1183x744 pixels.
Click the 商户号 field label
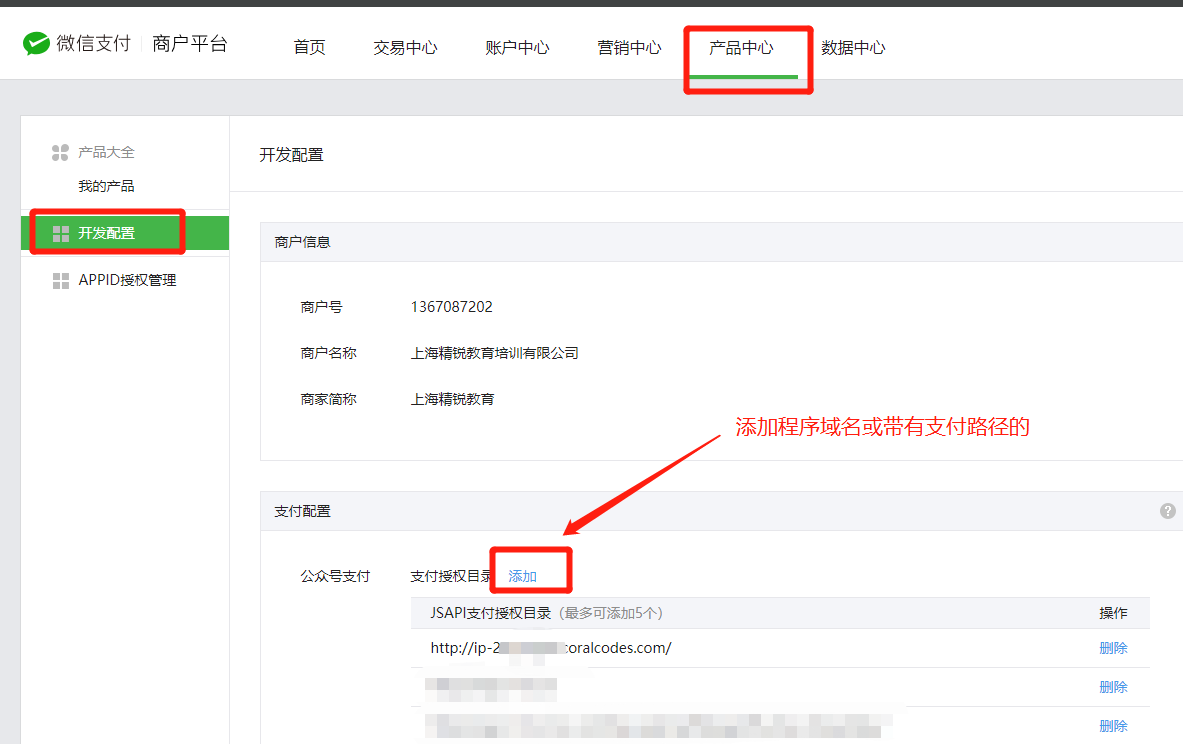[321, 307]
